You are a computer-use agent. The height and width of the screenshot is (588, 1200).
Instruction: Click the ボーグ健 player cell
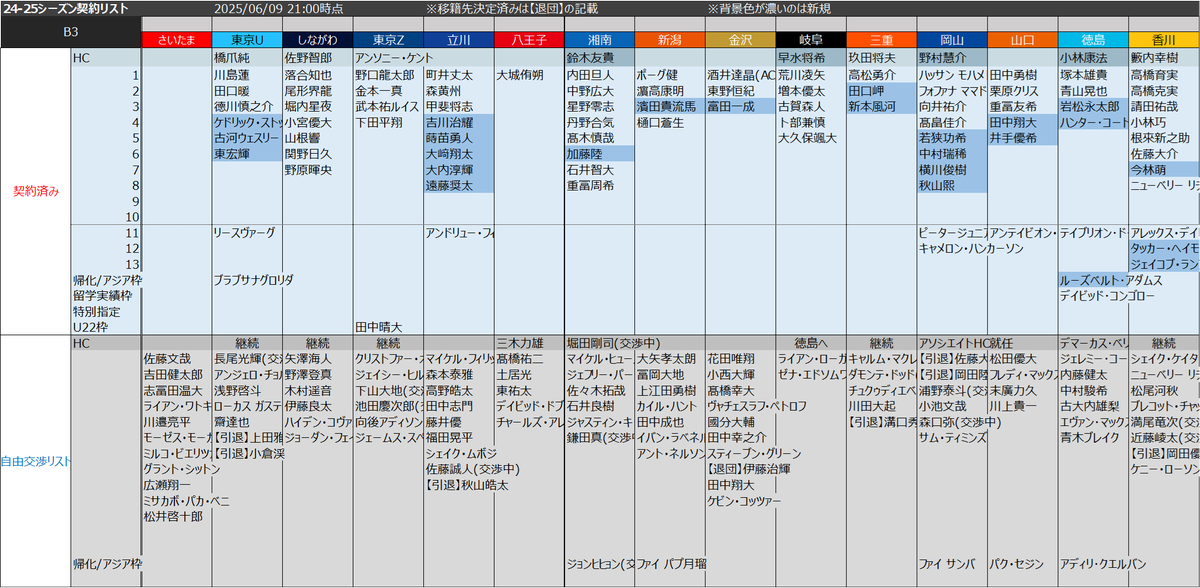tap(669, 75)
